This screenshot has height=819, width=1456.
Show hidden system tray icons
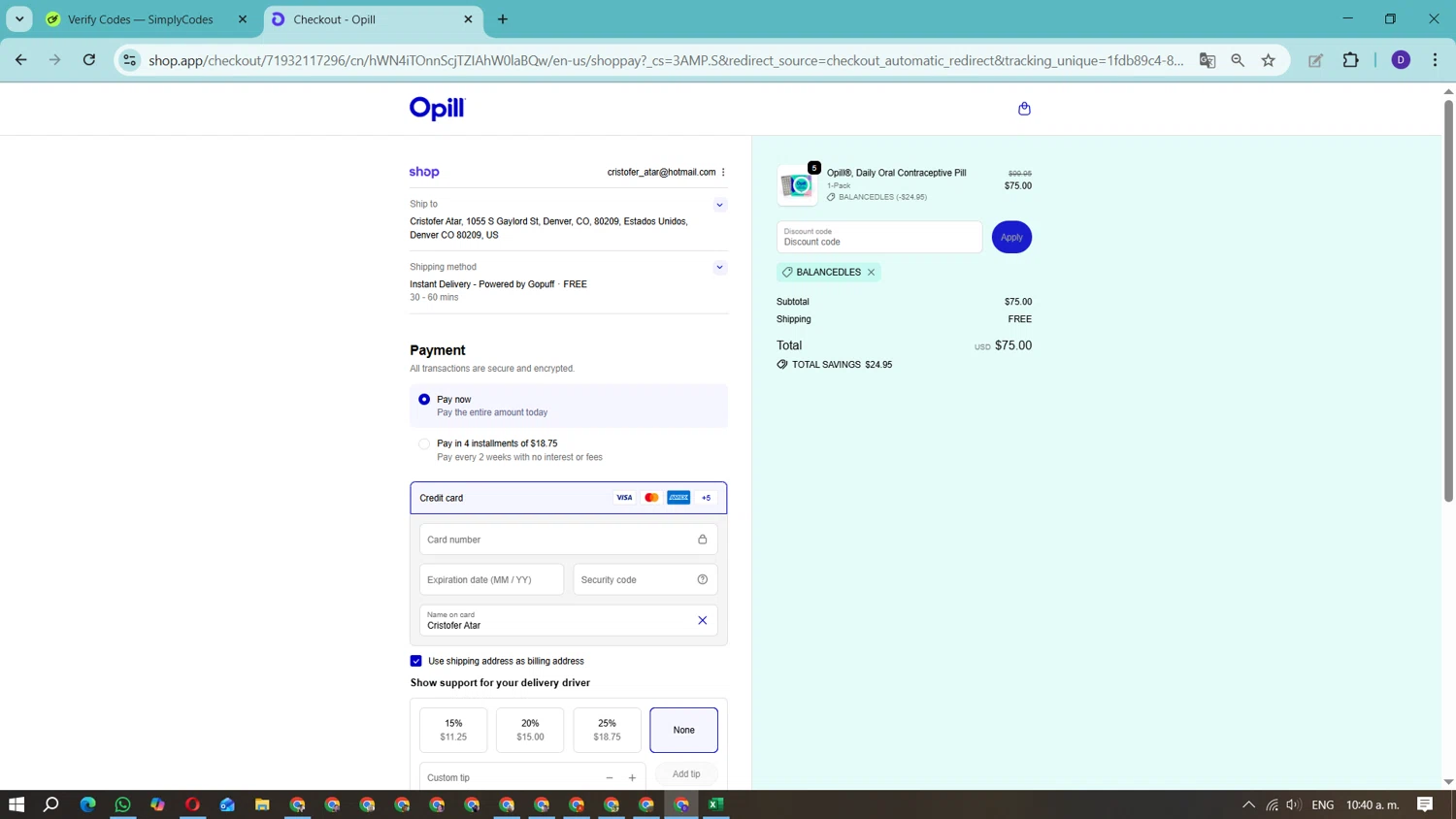1248,804
